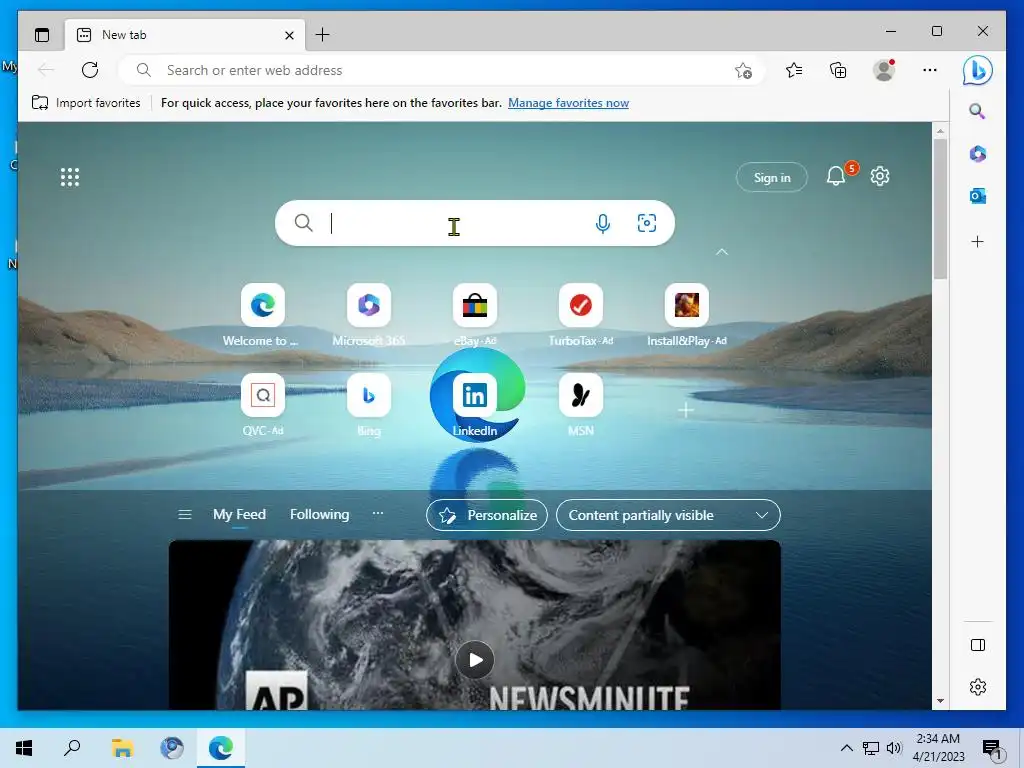
Task: Switch to Following tab
Action: tap(319, 515)
